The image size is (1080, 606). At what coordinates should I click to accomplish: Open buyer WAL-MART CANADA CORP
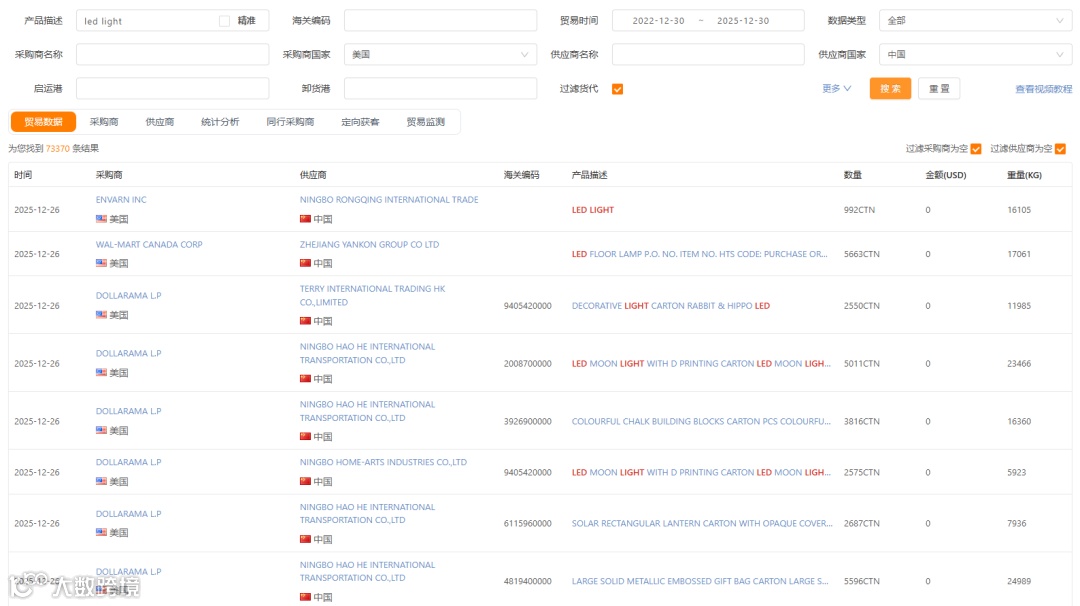149,244
